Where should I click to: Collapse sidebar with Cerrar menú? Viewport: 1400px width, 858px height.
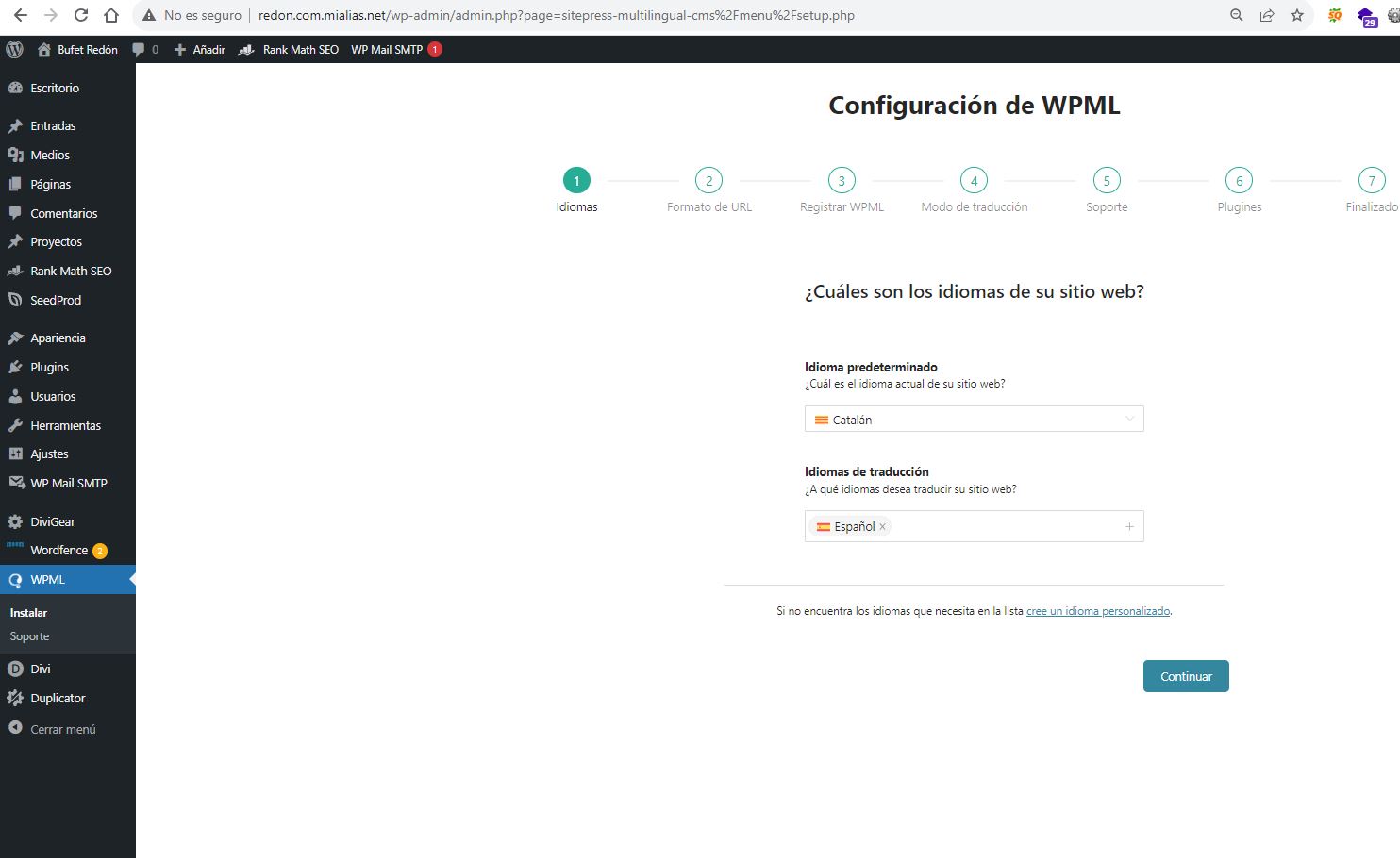(x=52, y=729)
